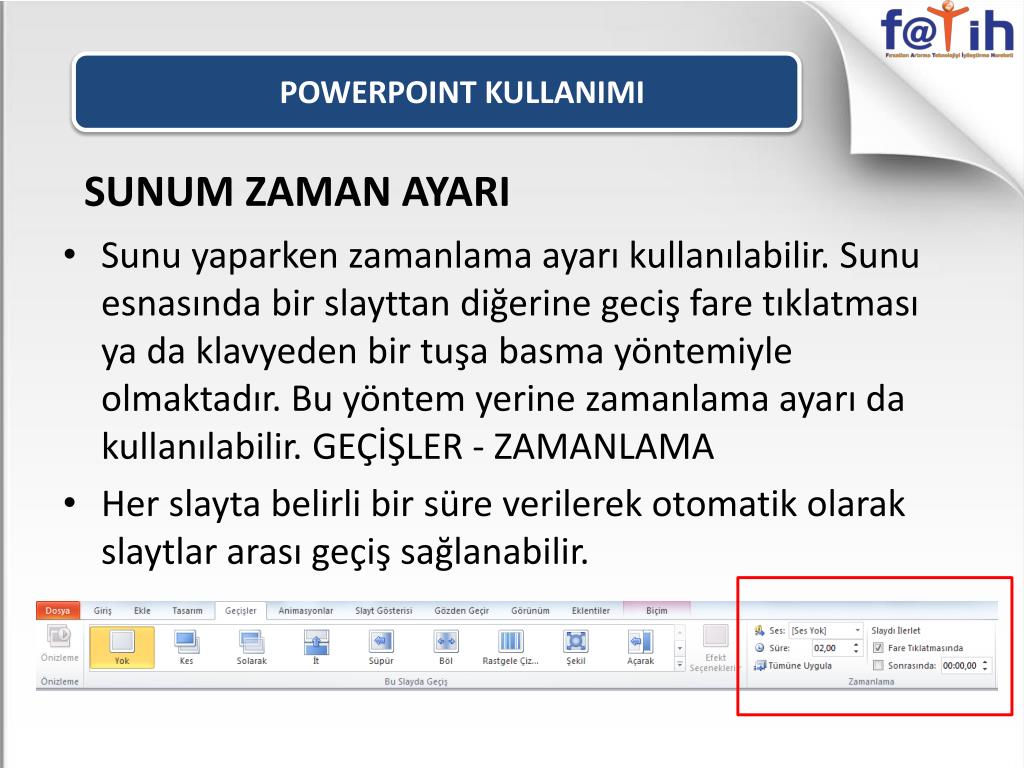Switch to the Ekle tab
The width and height of the screenshot is (1024, 768).
click(142, 611)
